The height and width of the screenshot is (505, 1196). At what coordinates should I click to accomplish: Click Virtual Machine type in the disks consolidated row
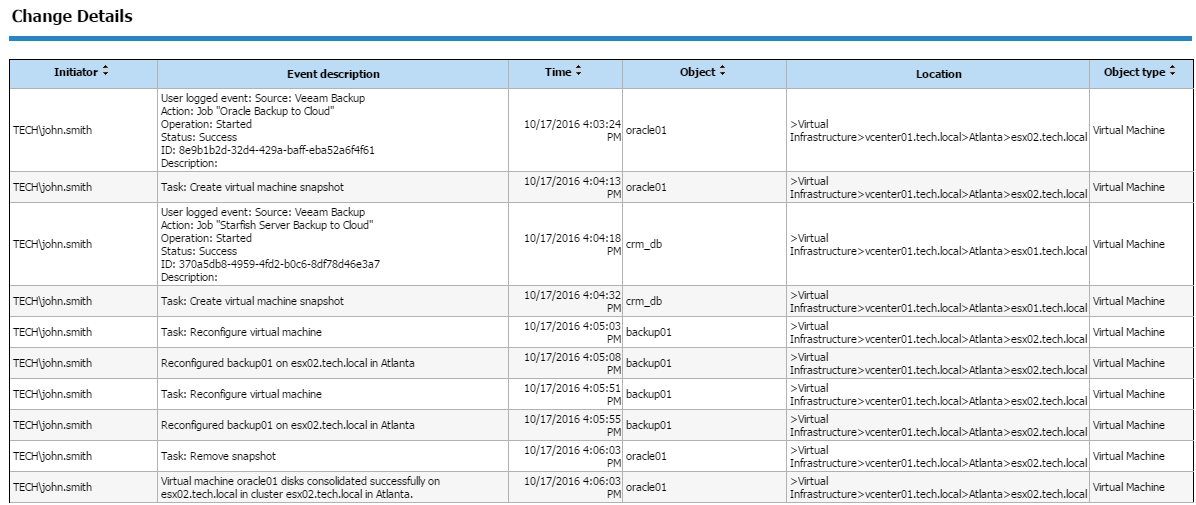(x=1129, y=487)
